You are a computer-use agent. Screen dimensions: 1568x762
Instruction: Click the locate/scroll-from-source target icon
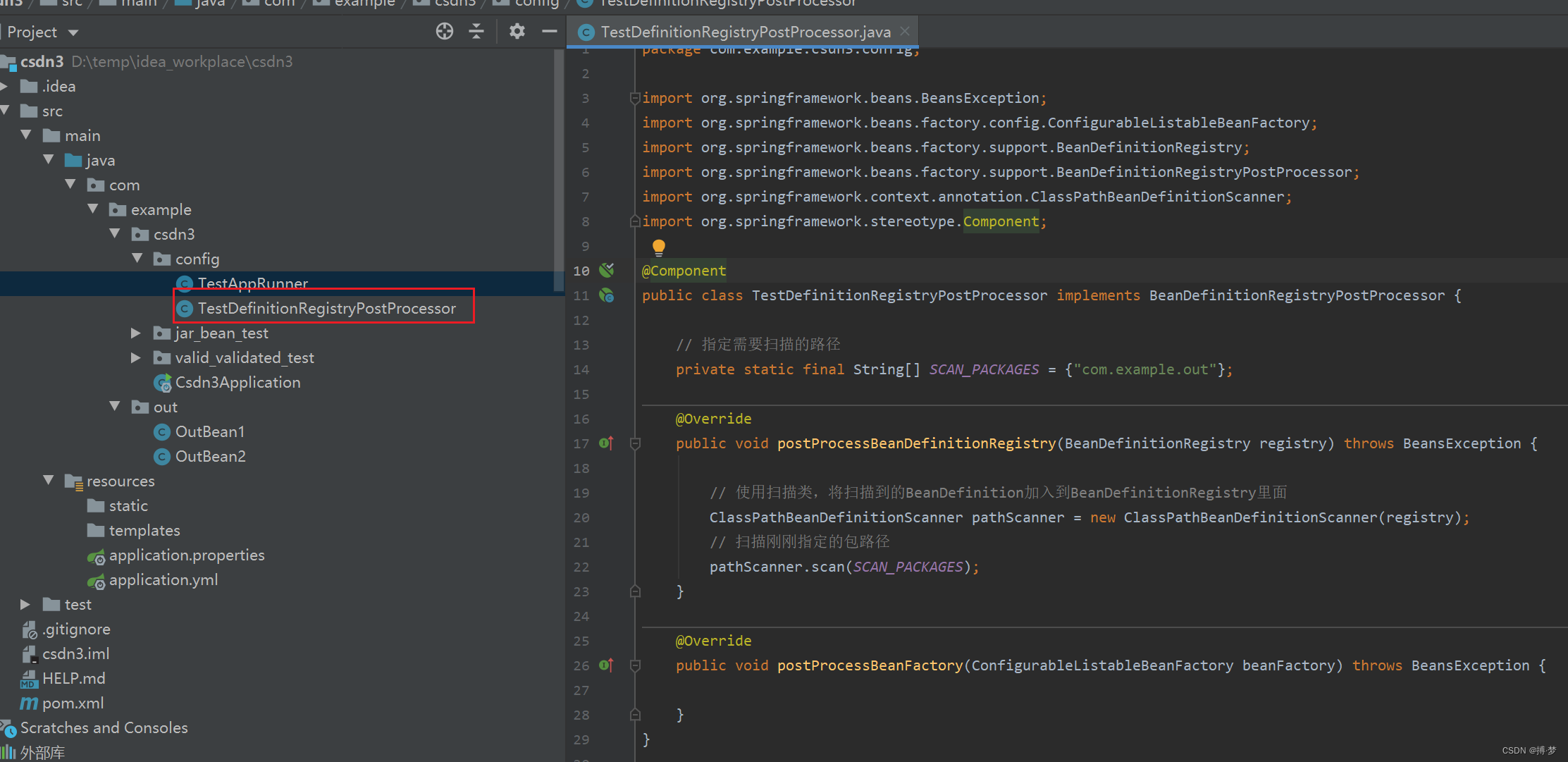click(x=445, y=31)
